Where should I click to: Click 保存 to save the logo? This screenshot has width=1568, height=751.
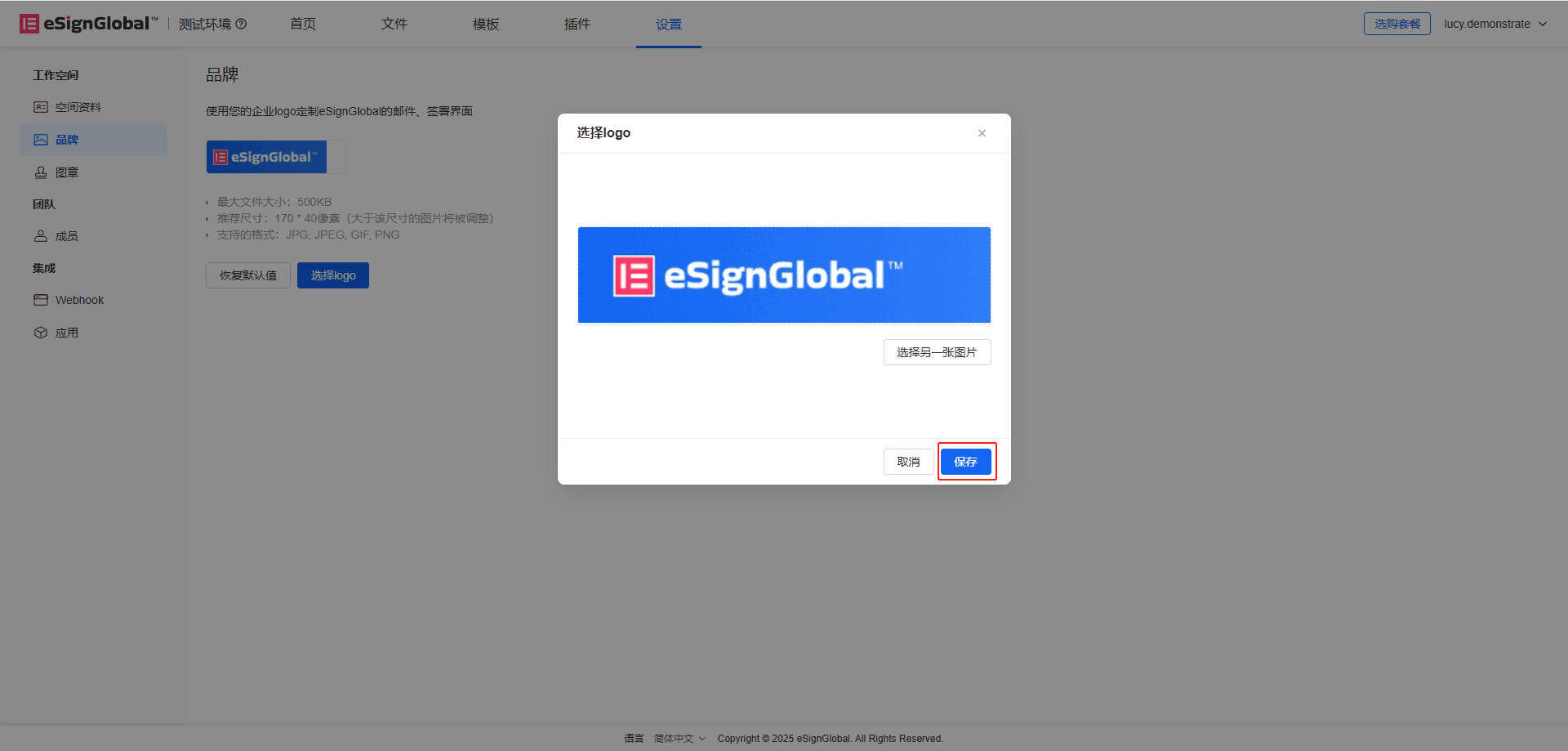click(966, 462)
